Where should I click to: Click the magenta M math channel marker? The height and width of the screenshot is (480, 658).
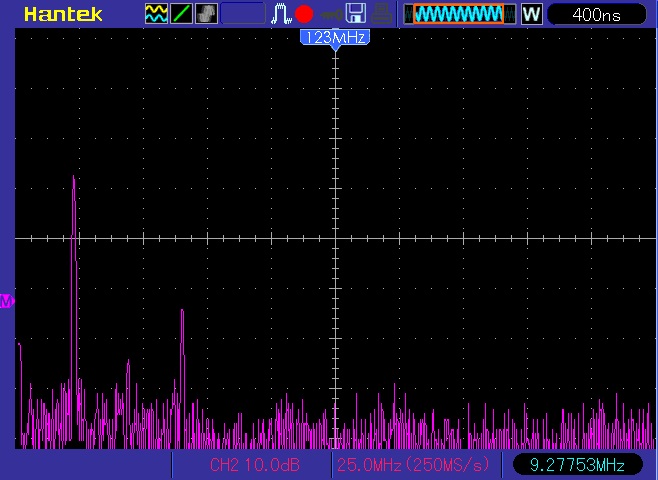pos(7,301)
